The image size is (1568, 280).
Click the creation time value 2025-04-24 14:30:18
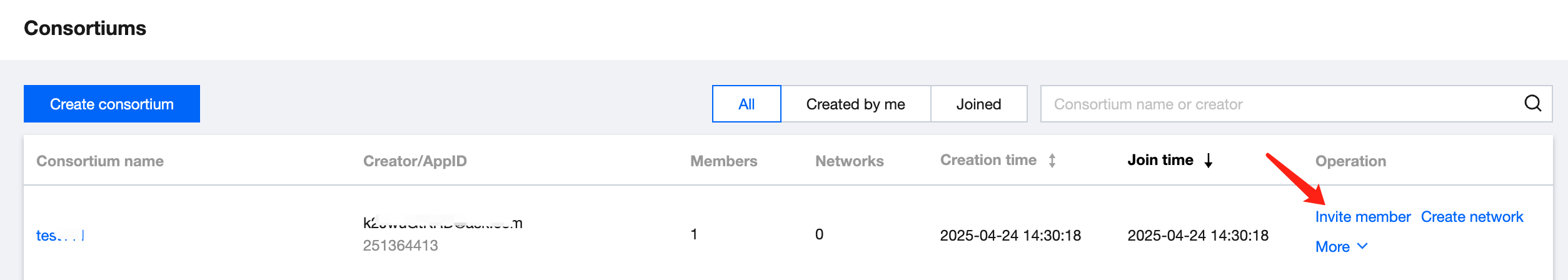1010,236
